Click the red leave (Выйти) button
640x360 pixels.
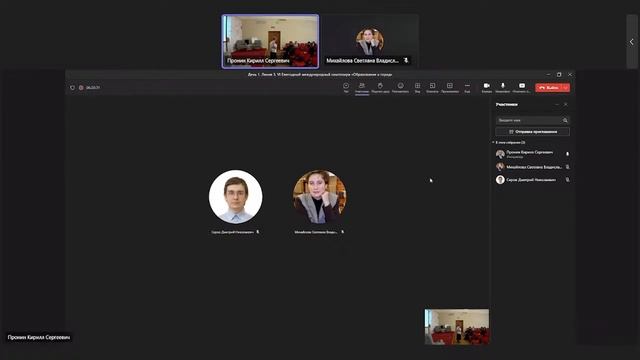[x=549, y=88]
